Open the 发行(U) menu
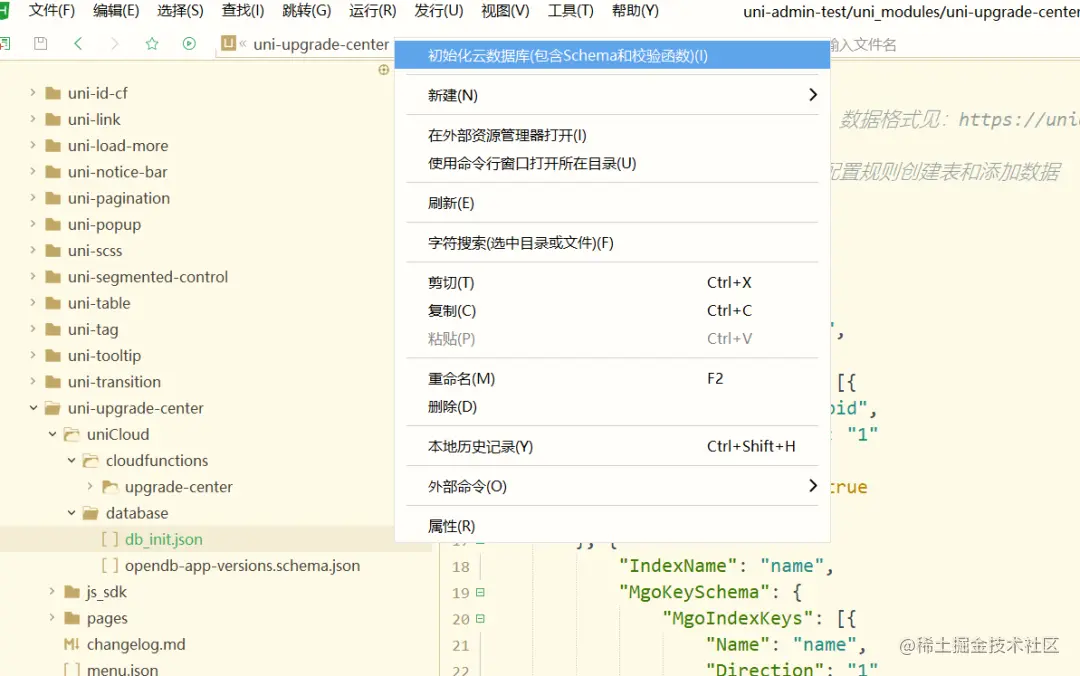This screenshot has width=1080, height=676. pos(439,10)
